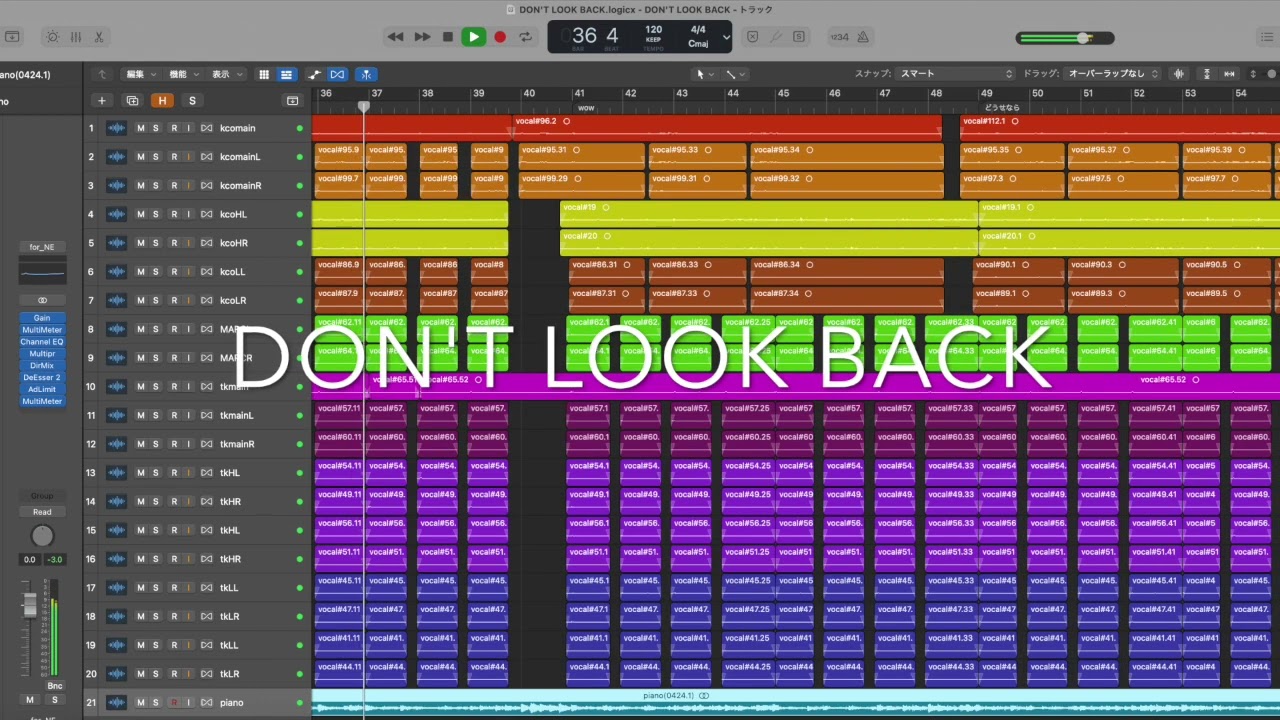Image resolution: width=1280 pixels, height=720 pixels.
Task: Click the channel strip volume fader
Action: [x=30, y=604]
